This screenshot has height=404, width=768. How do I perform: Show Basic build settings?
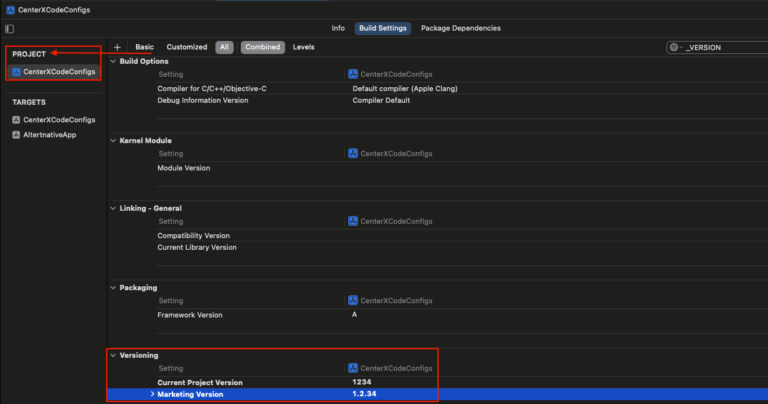pos(144,47)
